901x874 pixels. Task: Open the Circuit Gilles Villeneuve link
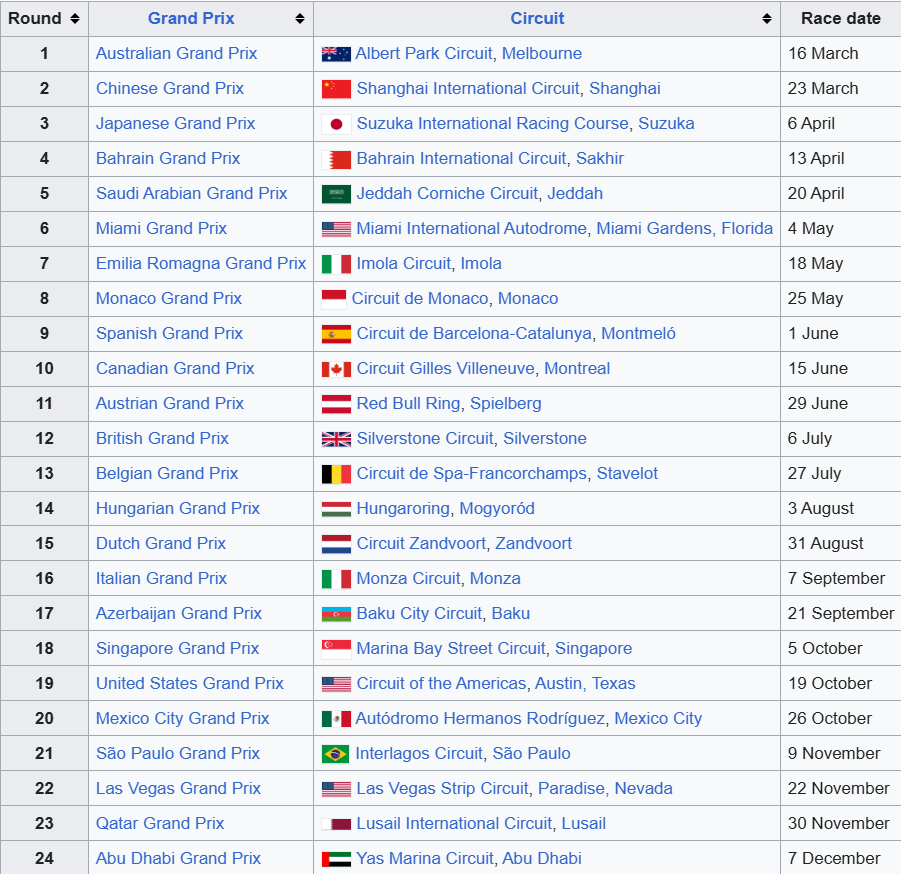pos(445,369)
